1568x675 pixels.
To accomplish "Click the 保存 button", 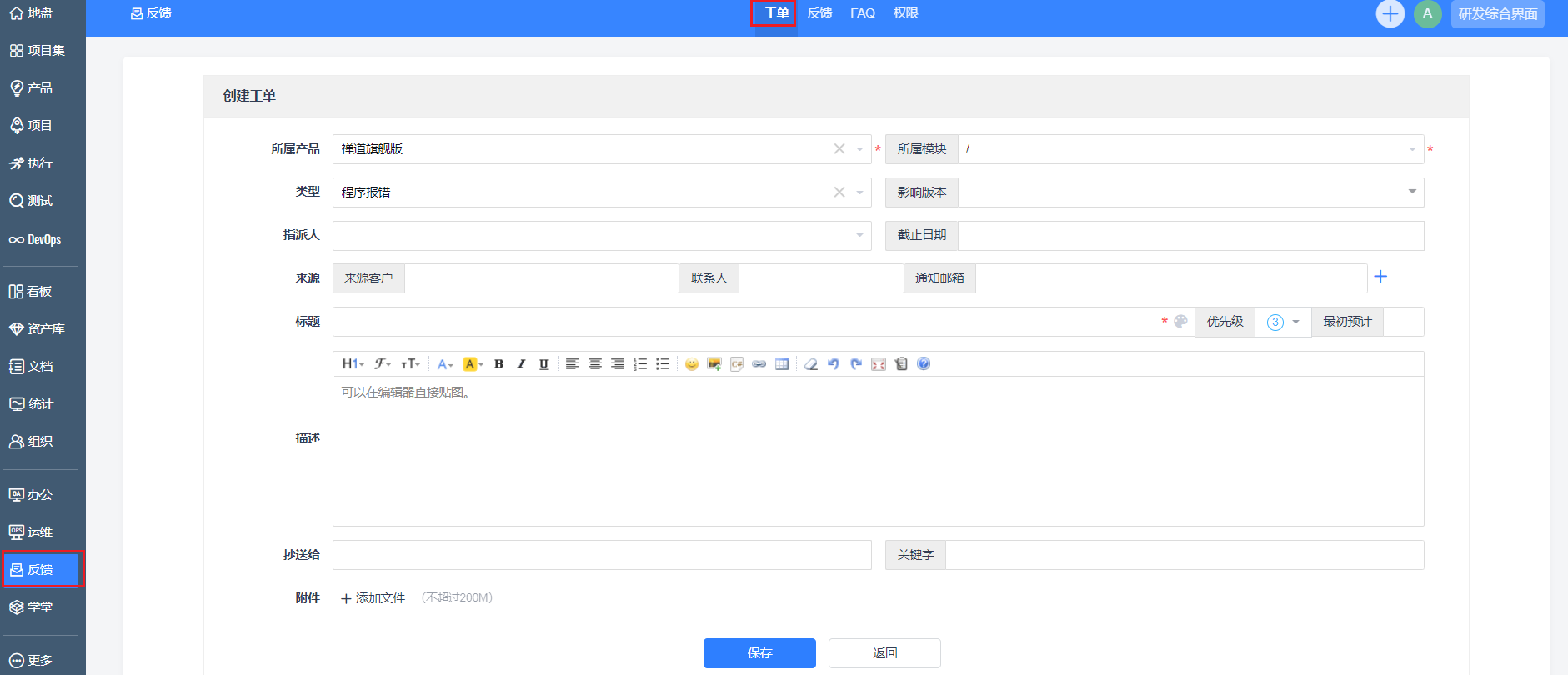I will 759,653.
